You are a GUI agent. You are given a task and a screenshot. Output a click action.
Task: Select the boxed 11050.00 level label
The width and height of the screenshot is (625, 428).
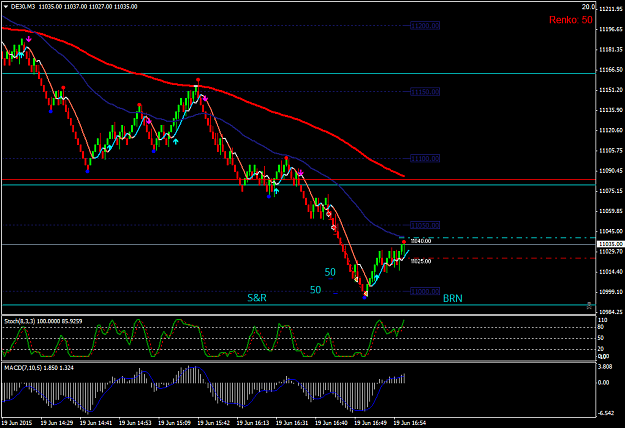pyautogui.click(x=425, y=225)
